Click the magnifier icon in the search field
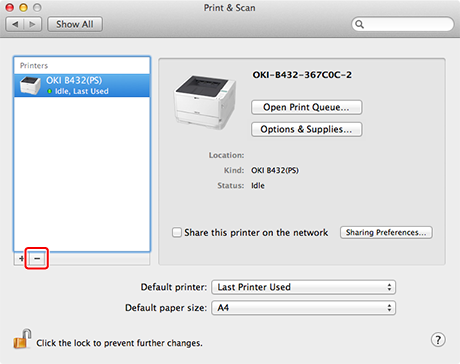The width and height of the screenshot is (460, 364). [359, 24]
